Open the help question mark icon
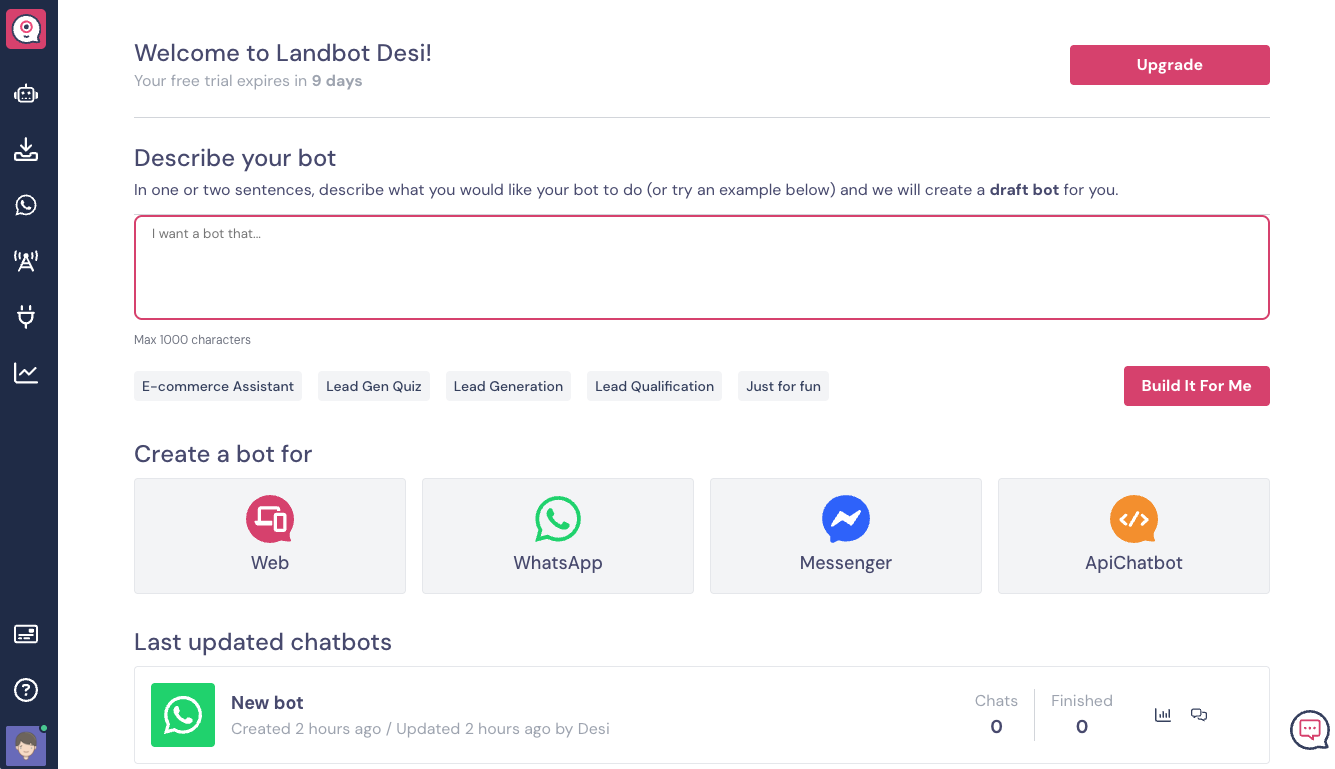 click(26, 690)
